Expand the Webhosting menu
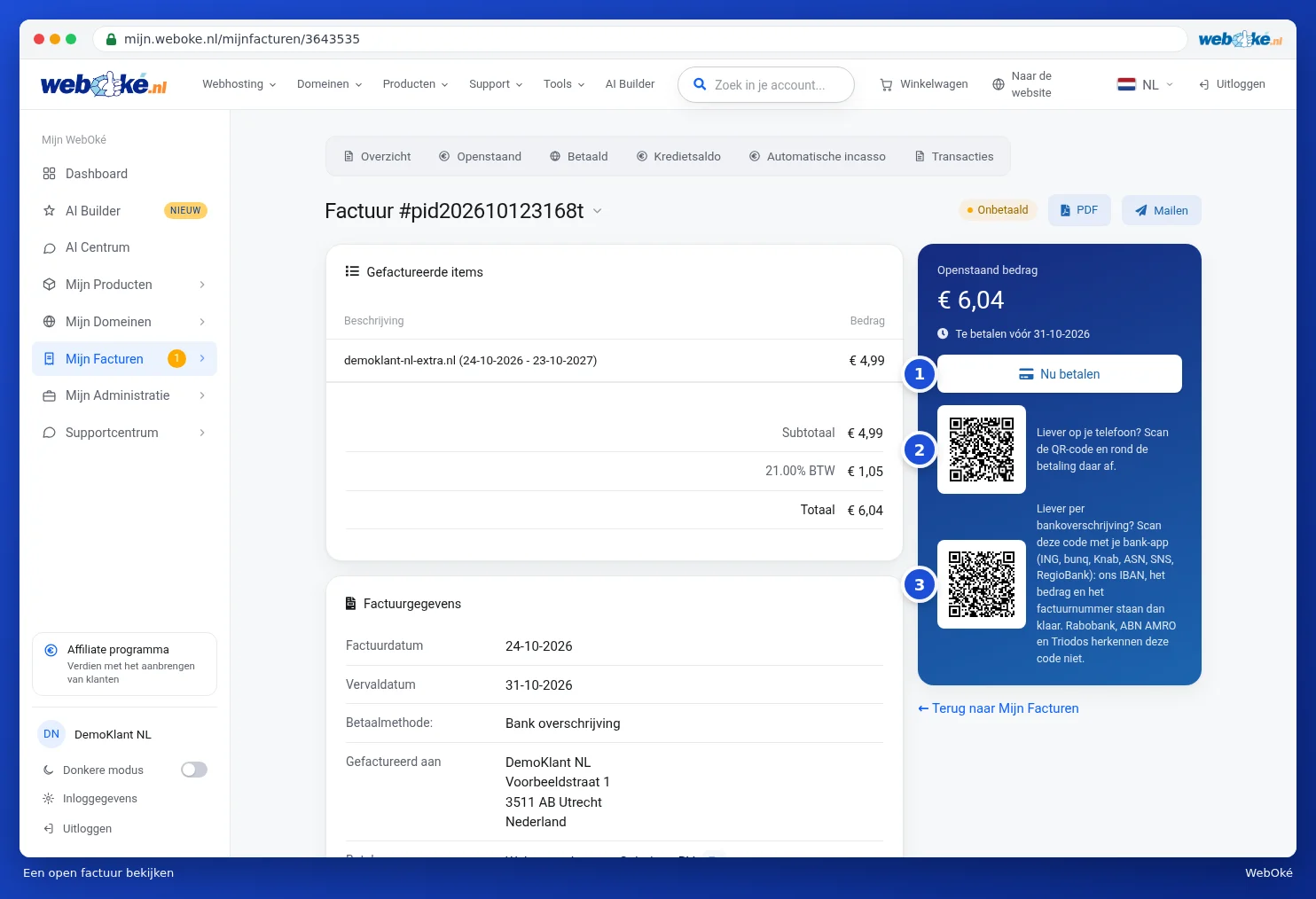This screenshot has width=1316, height=899. coord(239,84)
